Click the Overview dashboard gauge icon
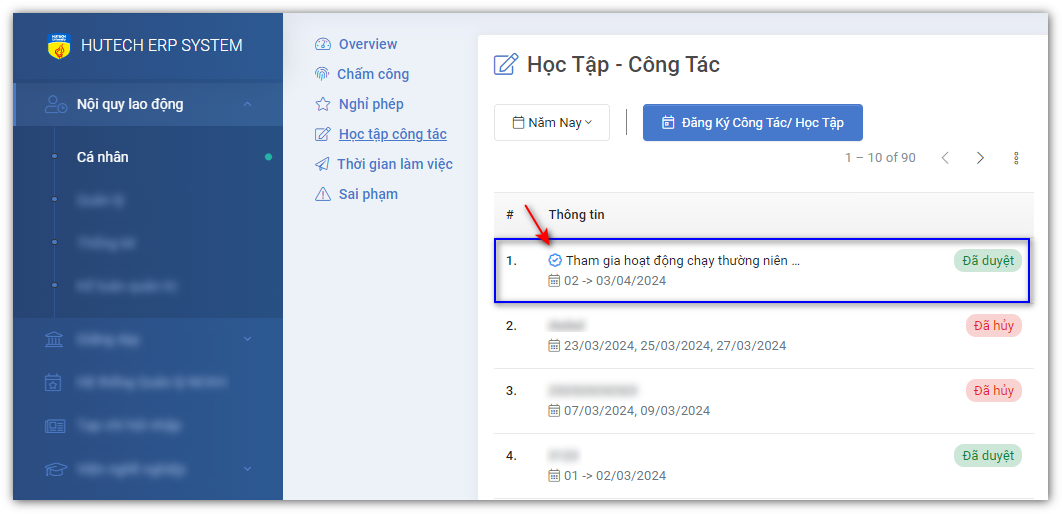1062x514 pixels. (322, 44)
